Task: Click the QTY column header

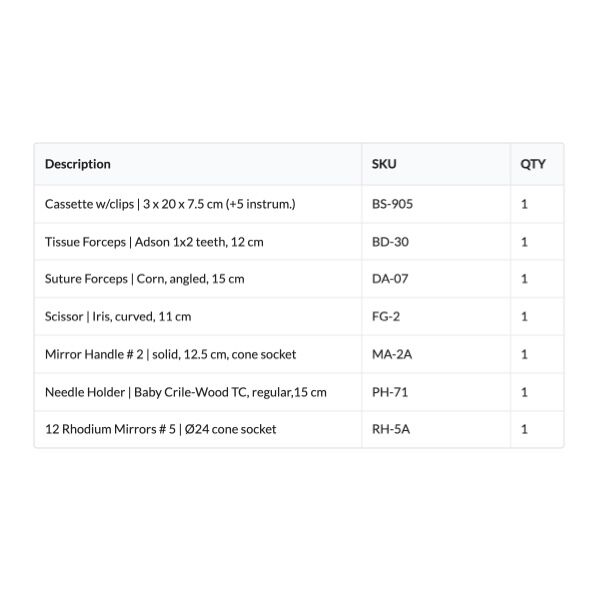Action: pos(533,164)
